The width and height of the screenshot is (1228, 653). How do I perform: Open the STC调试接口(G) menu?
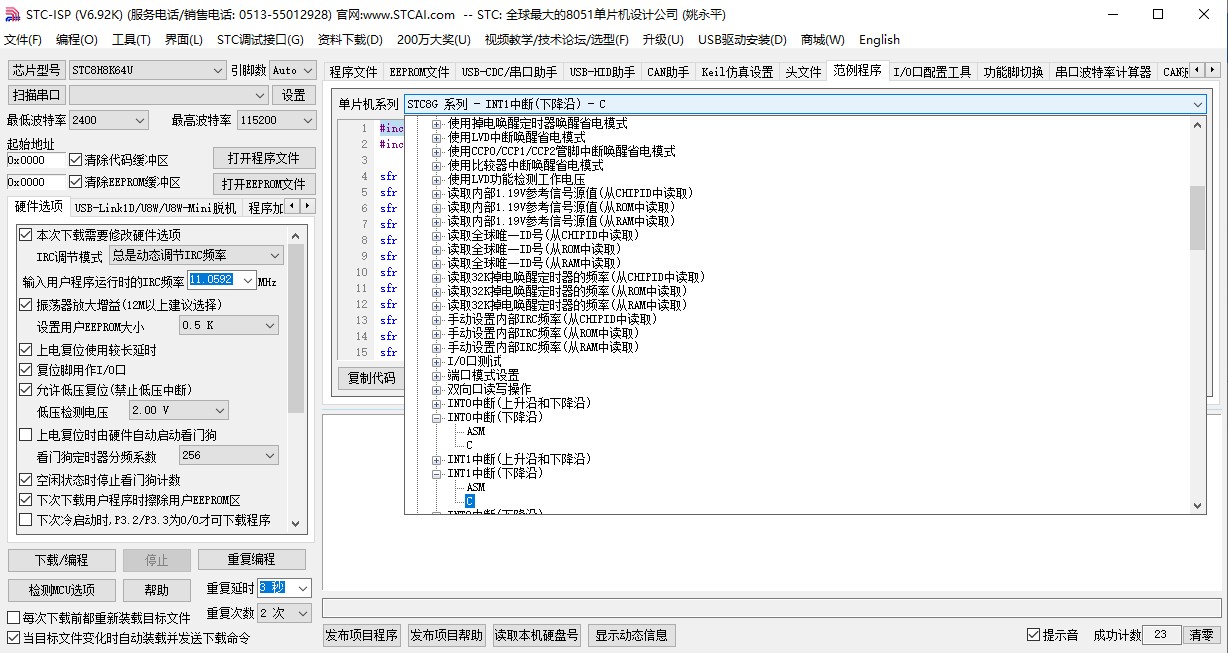click(x=260, y=40)
